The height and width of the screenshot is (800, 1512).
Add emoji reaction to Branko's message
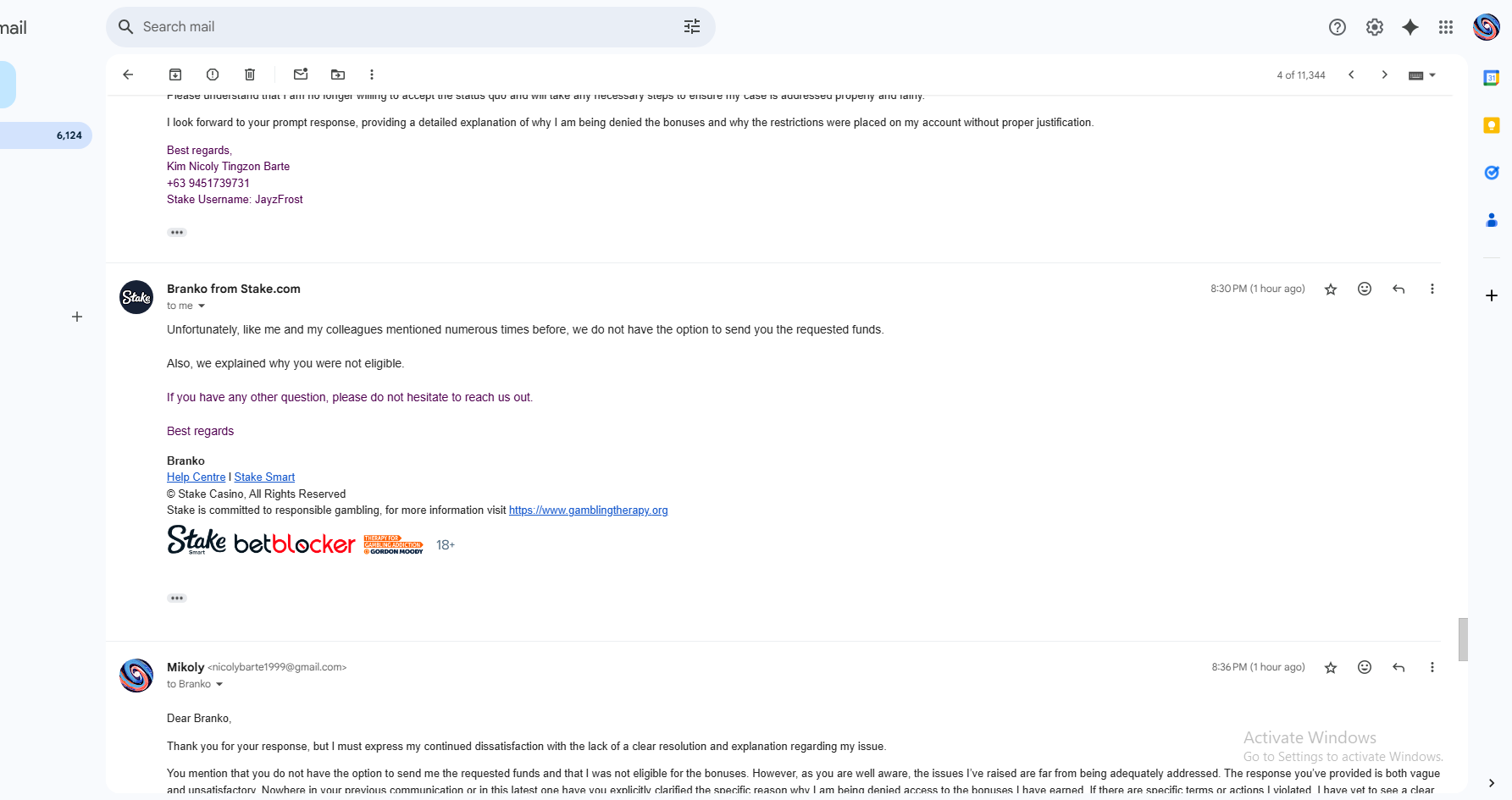click(x=1365, y=289)
